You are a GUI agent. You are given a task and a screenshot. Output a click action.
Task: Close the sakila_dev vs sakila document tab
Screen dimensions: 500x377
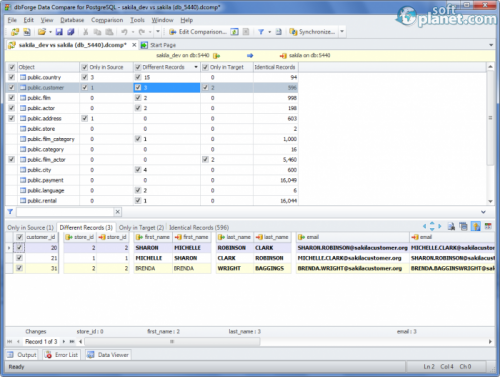click(x=134, y=45)
